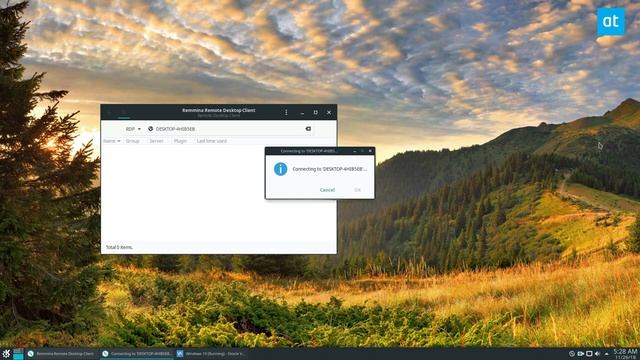This screenshot has width=640, height=360.
Task: Click the 'Connecting to DESKTOP-4H0B5EB' message text
Action: coord(330,169)
